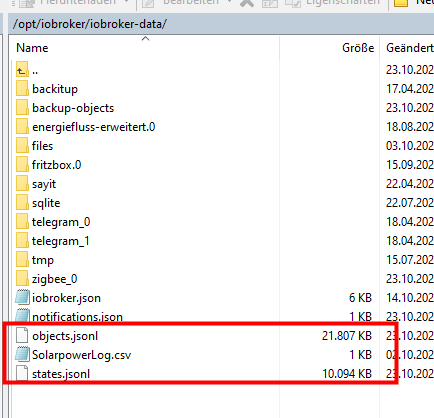434x418 pixels.
Task: Select the SolarpowerLog.csv file icon
Action: (x=22, y=354)
